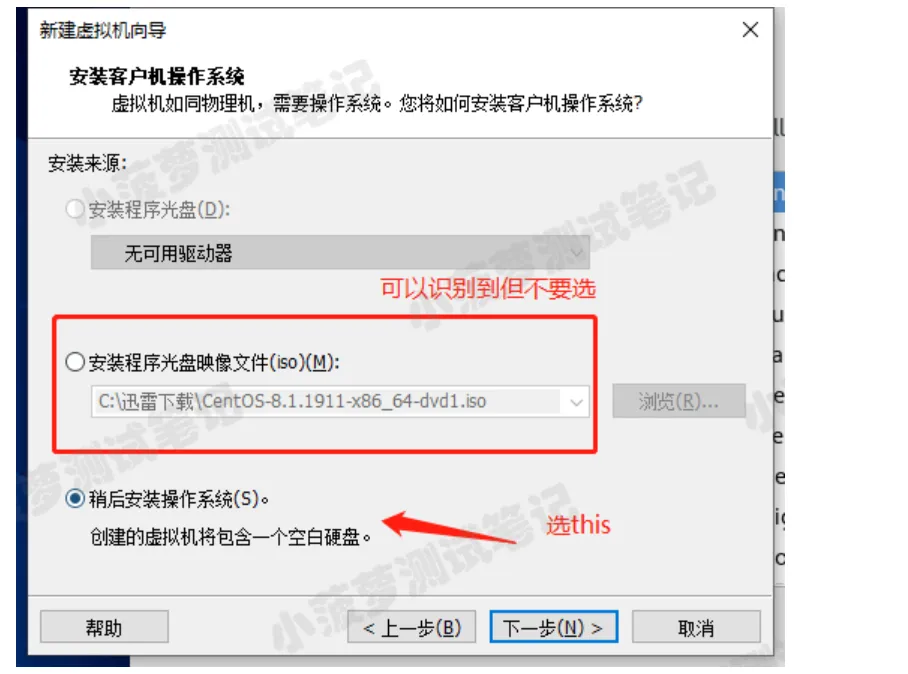Click the 安装来源 label
Screen dimensions: 908x674
pyautogui.click(x=87, y=163)
